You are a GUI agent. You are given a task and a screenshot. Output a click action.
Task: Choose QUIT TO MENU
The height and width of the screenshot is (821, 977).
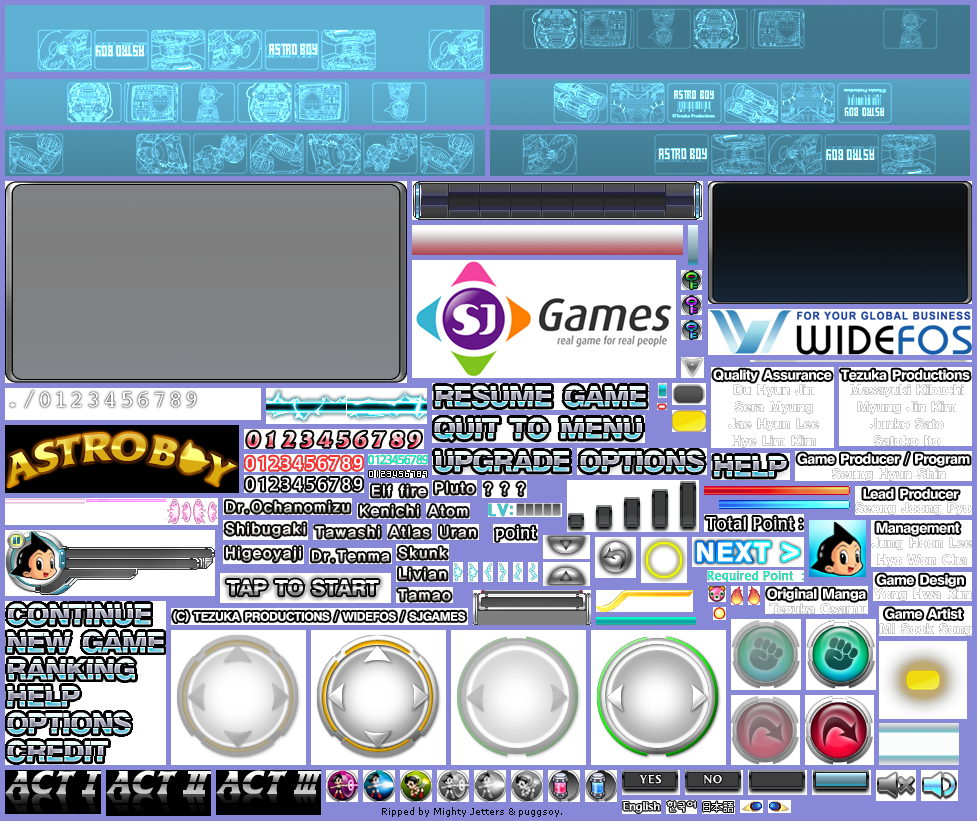tap(538, 429)
